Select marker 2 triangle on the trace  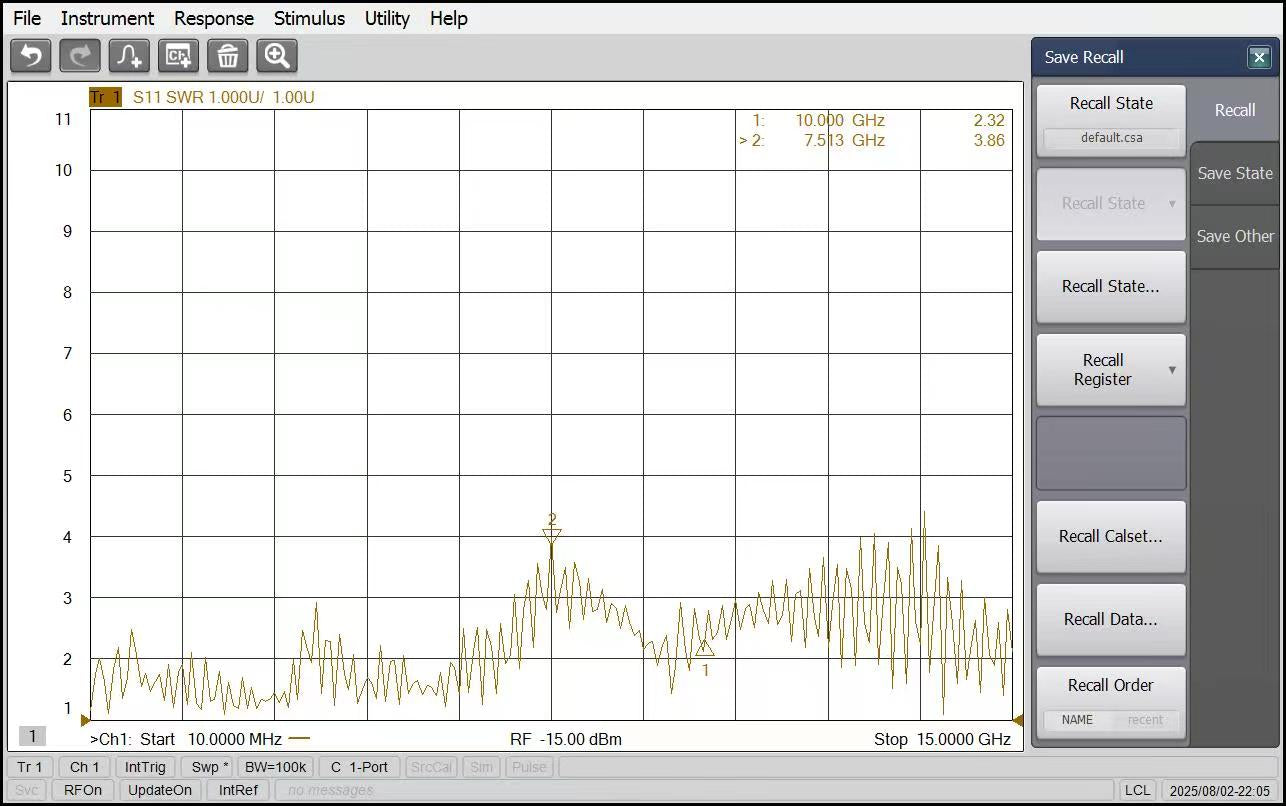click(551, 536)
